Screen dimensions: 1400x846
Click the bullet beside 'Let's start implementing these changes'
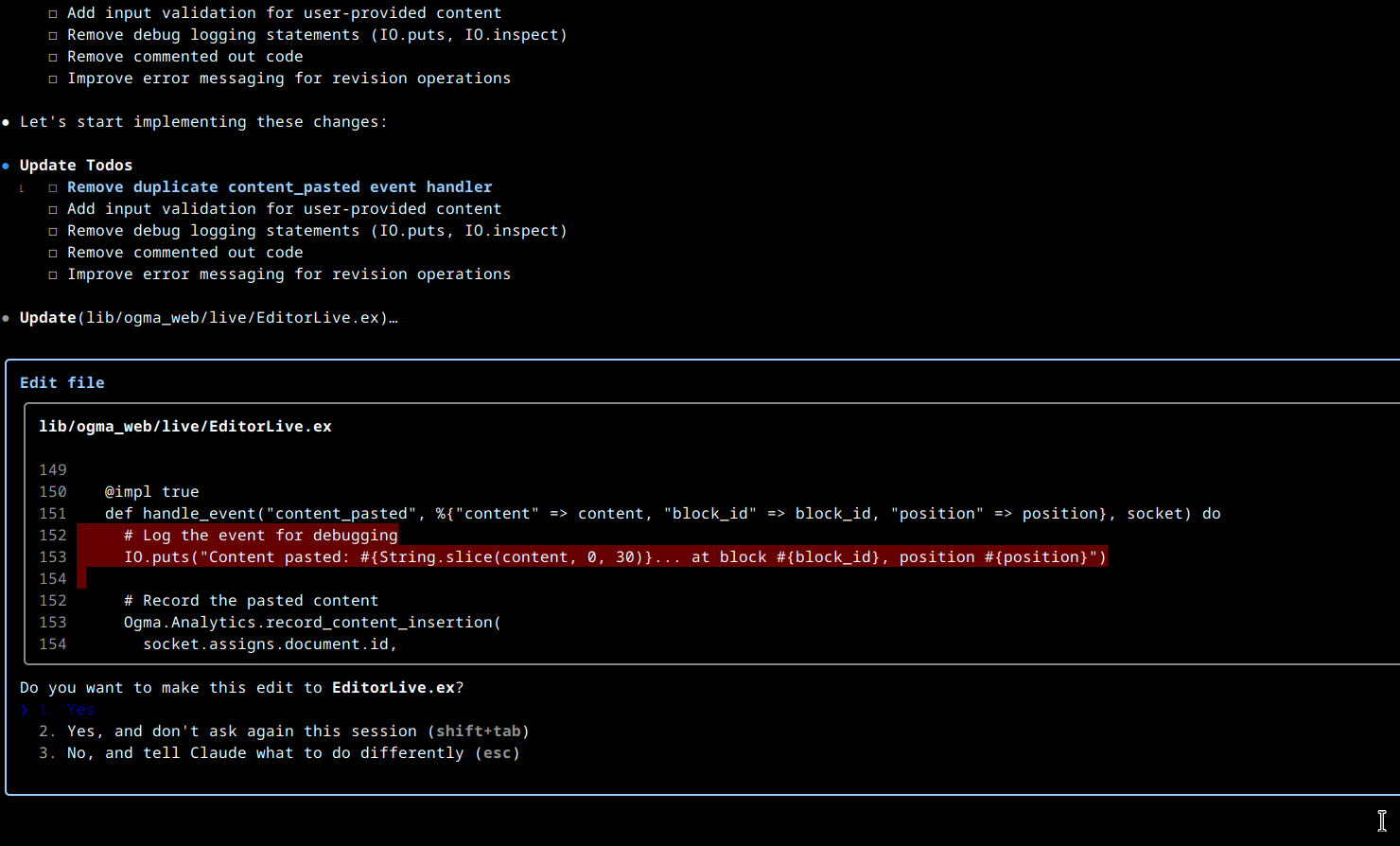pos(6,122)
